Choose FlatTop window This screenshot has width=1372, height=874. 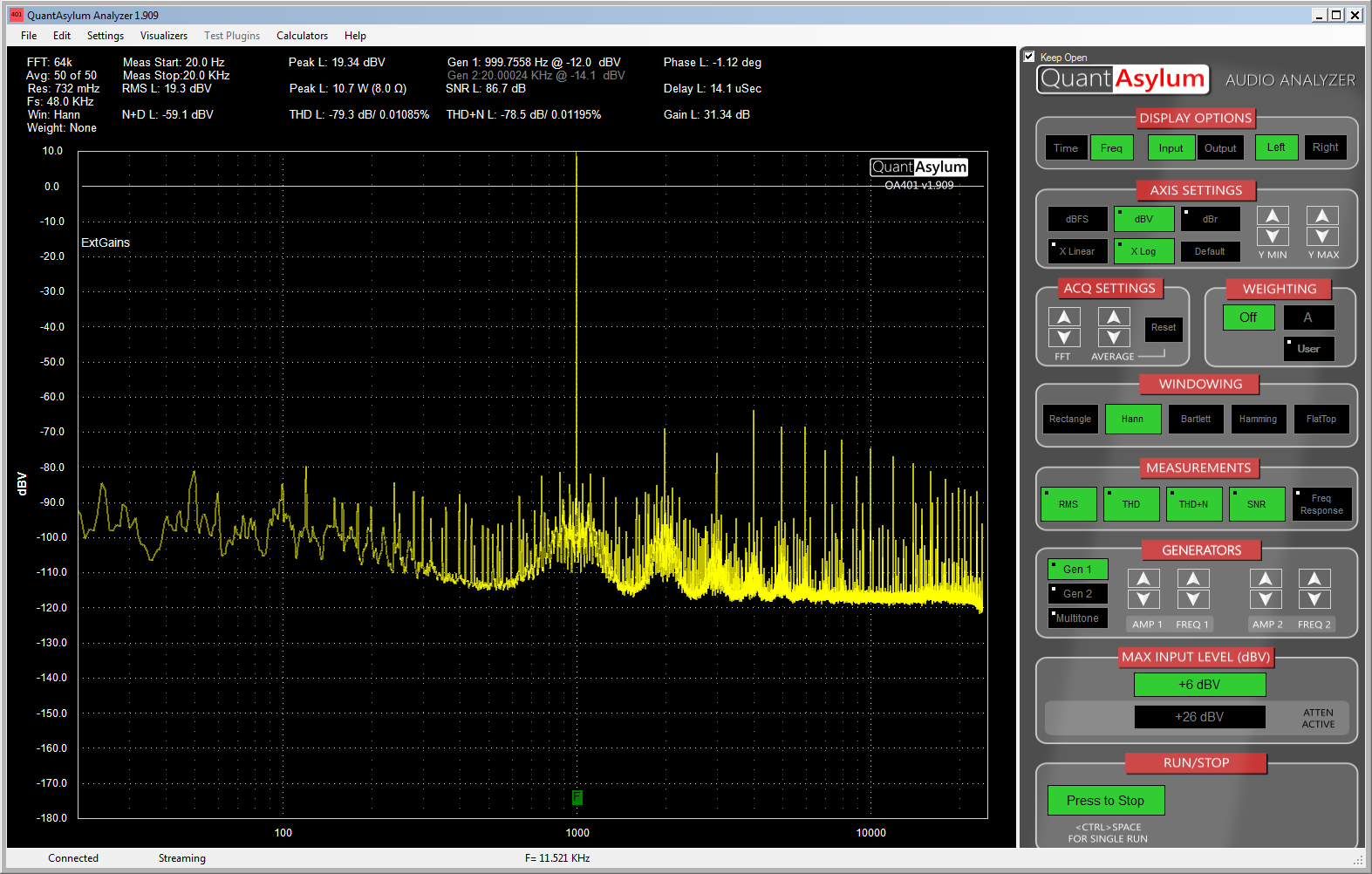pyautogui.click(x=1321, y=420)
